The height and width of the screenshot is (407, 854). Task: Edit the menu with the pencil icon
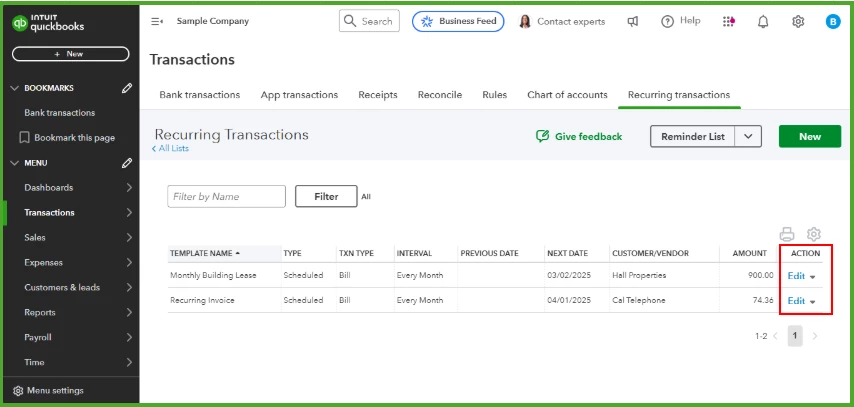click(x=127, y=163)
